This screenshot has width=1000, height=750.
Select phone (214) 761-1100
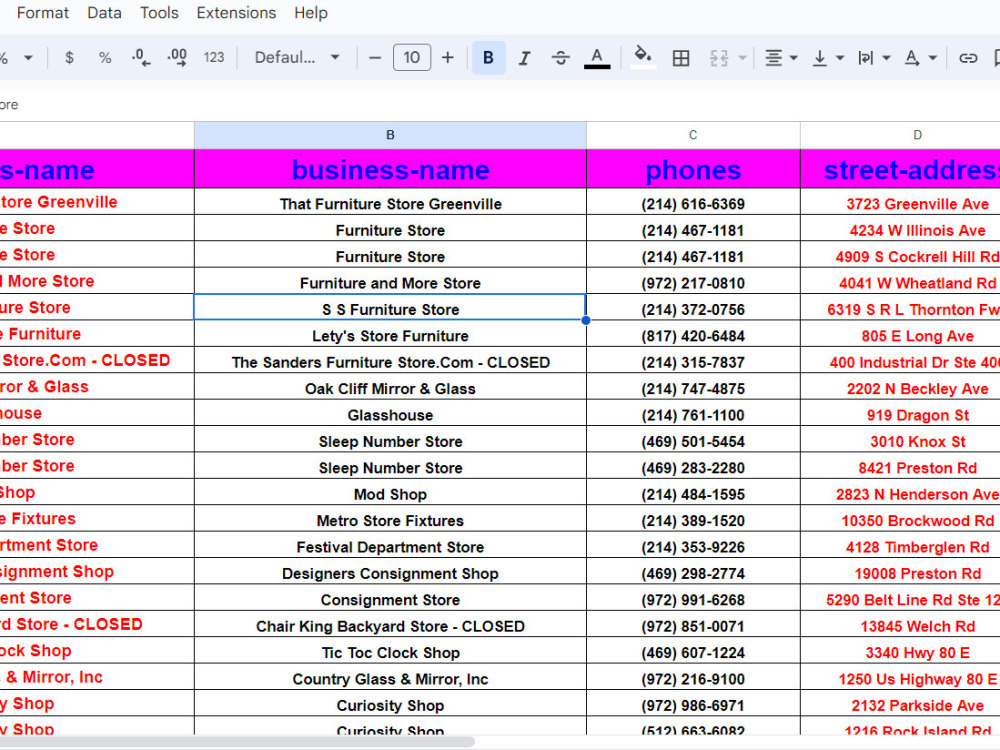(693, 415)
